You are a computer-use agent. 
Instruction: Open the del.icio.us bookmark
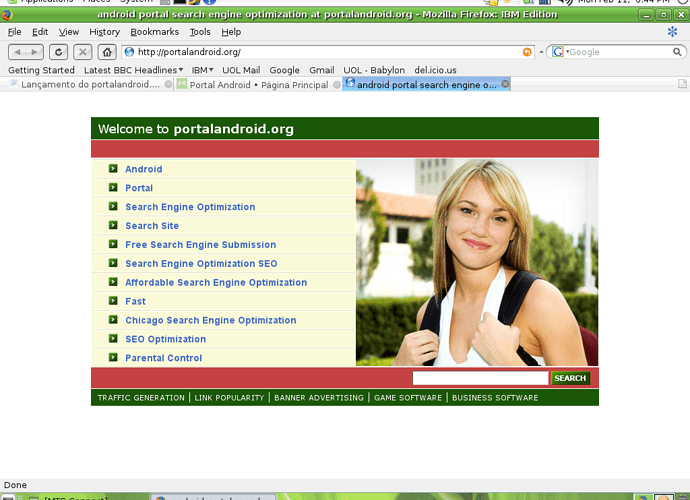coord(435,70)
